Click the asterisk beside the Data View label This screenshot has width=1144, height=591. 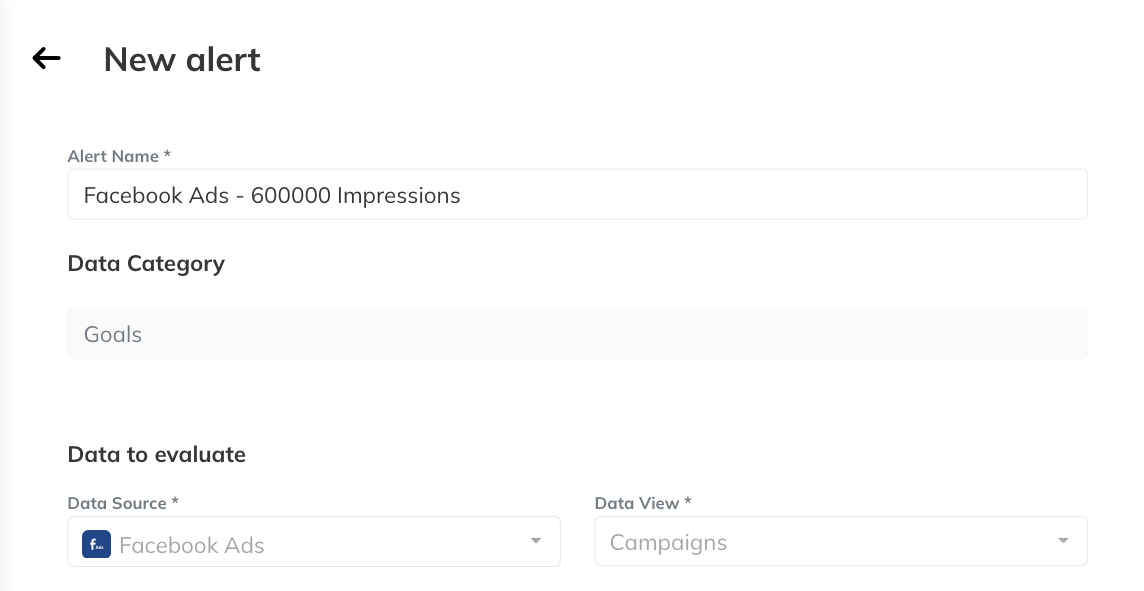(x=688, y=501)
